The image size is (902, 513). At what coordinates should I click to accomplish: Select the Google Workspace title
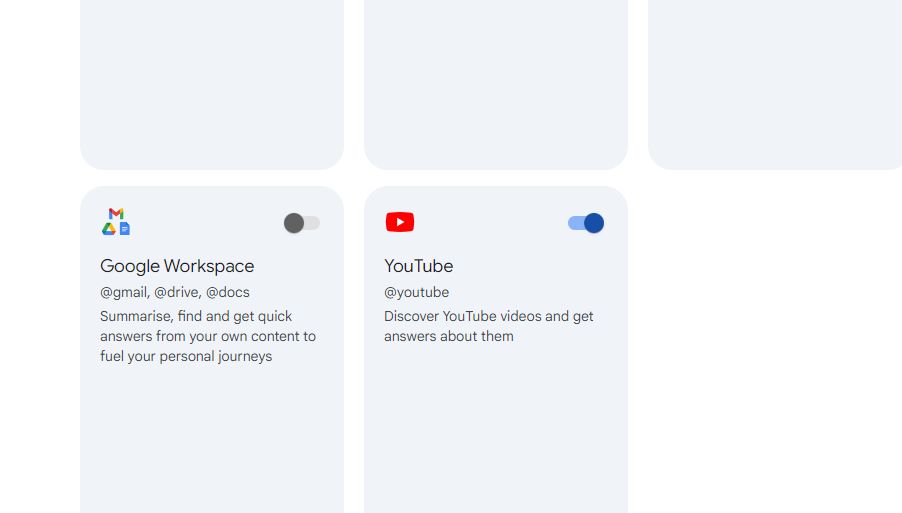pos(177,266)
